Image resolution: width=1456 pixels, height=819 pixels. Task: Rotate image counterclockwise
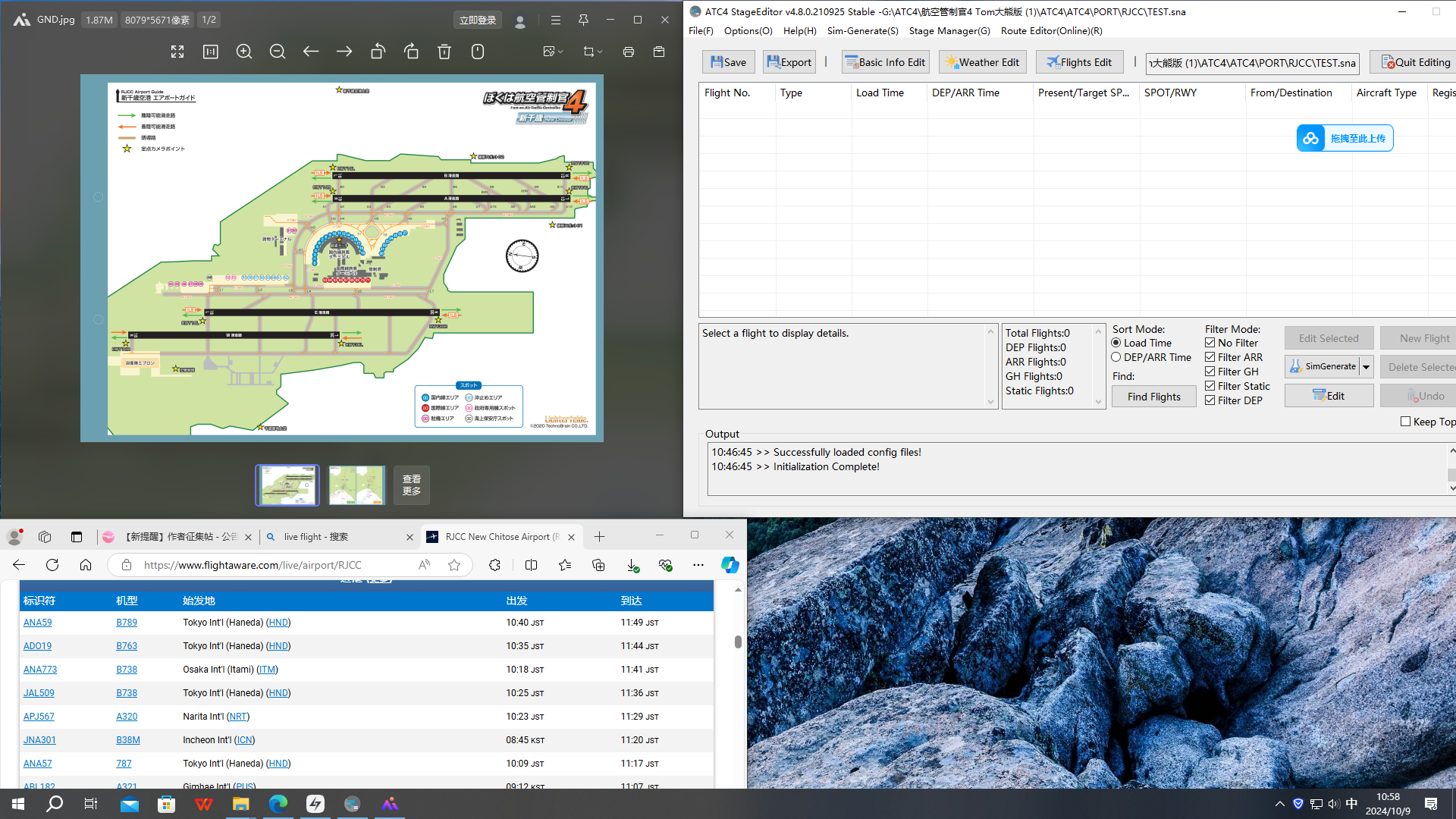click(378, 52)
